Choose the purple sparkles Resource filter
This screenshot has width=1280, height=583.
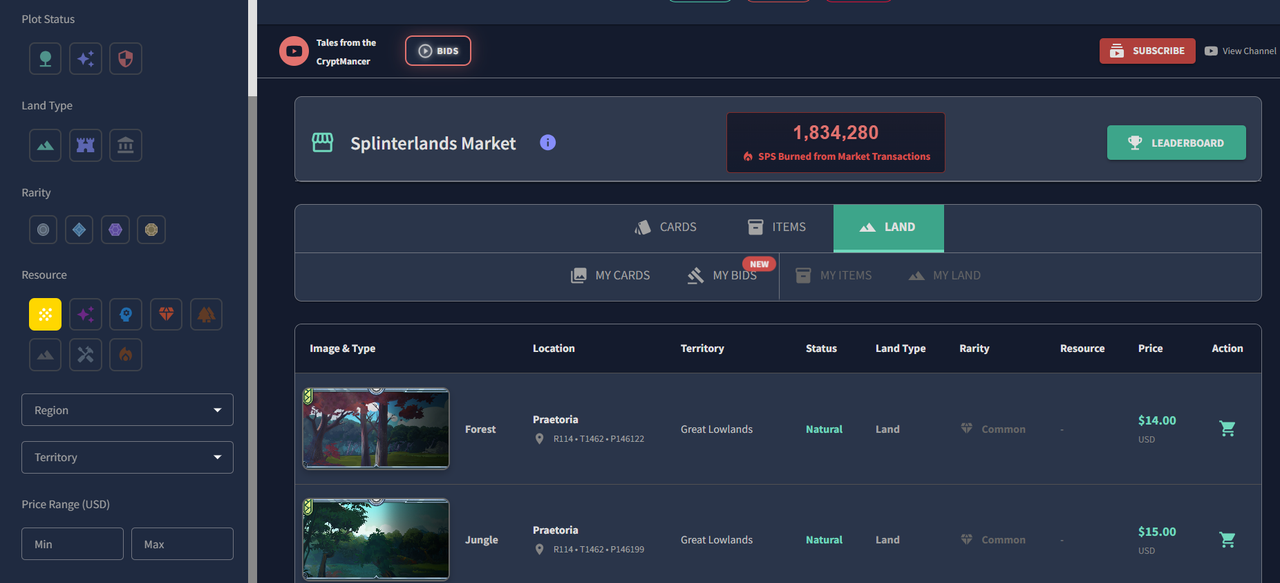tap(85, 314)
